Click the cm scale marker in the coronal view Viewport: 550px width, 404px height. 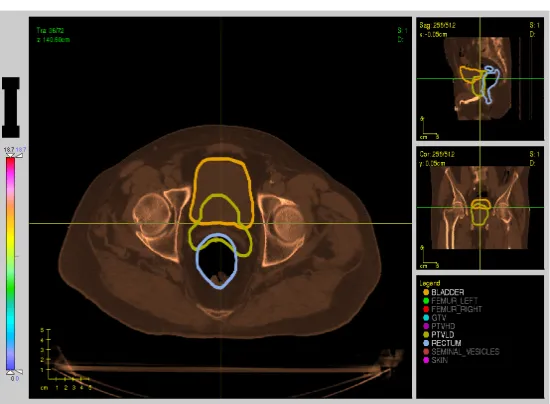coord(429,257)
